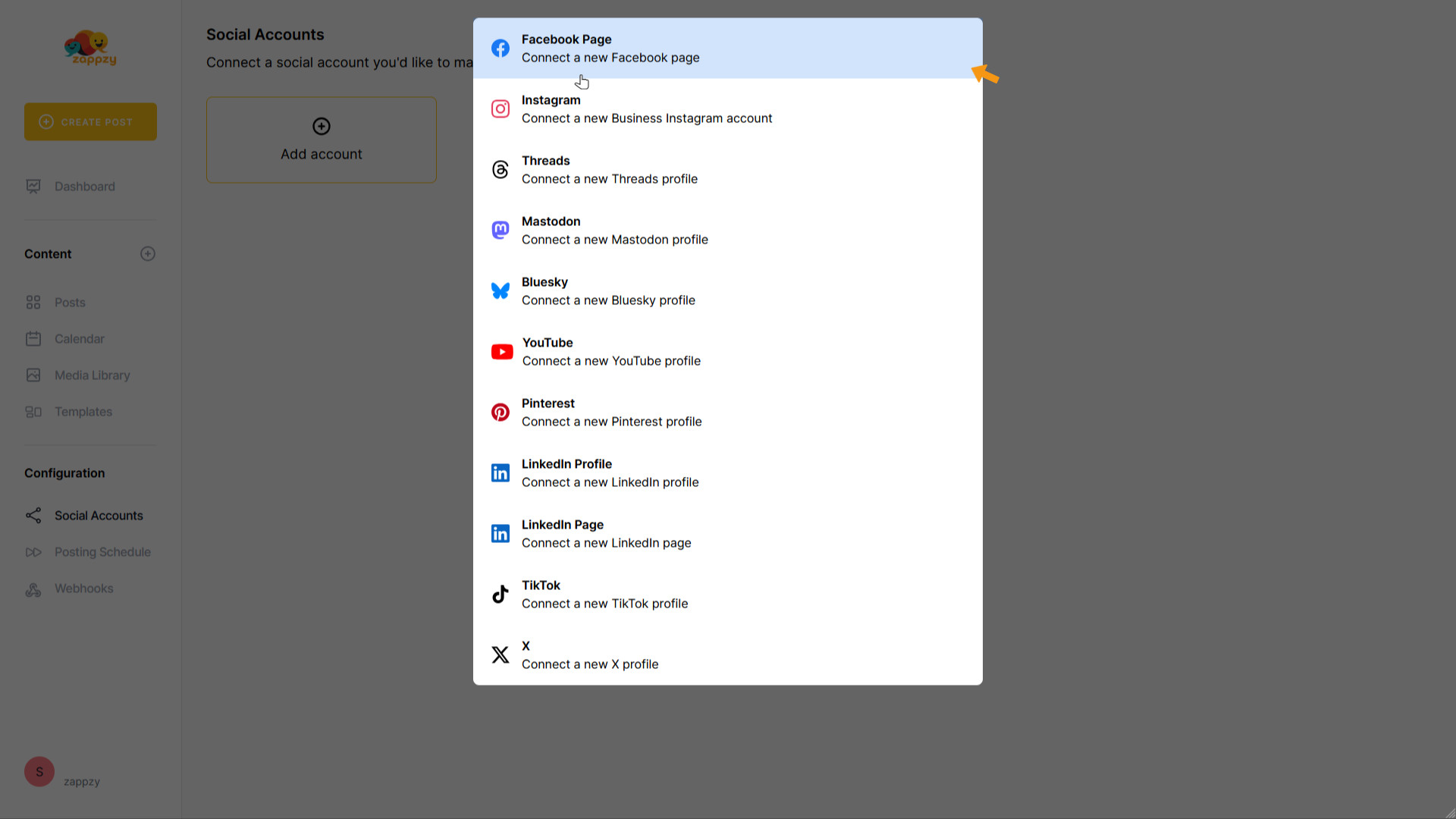Click the Posting Schedule forward icon
Viewport: 1456px width, 819px height.
[x=33, y=552]
